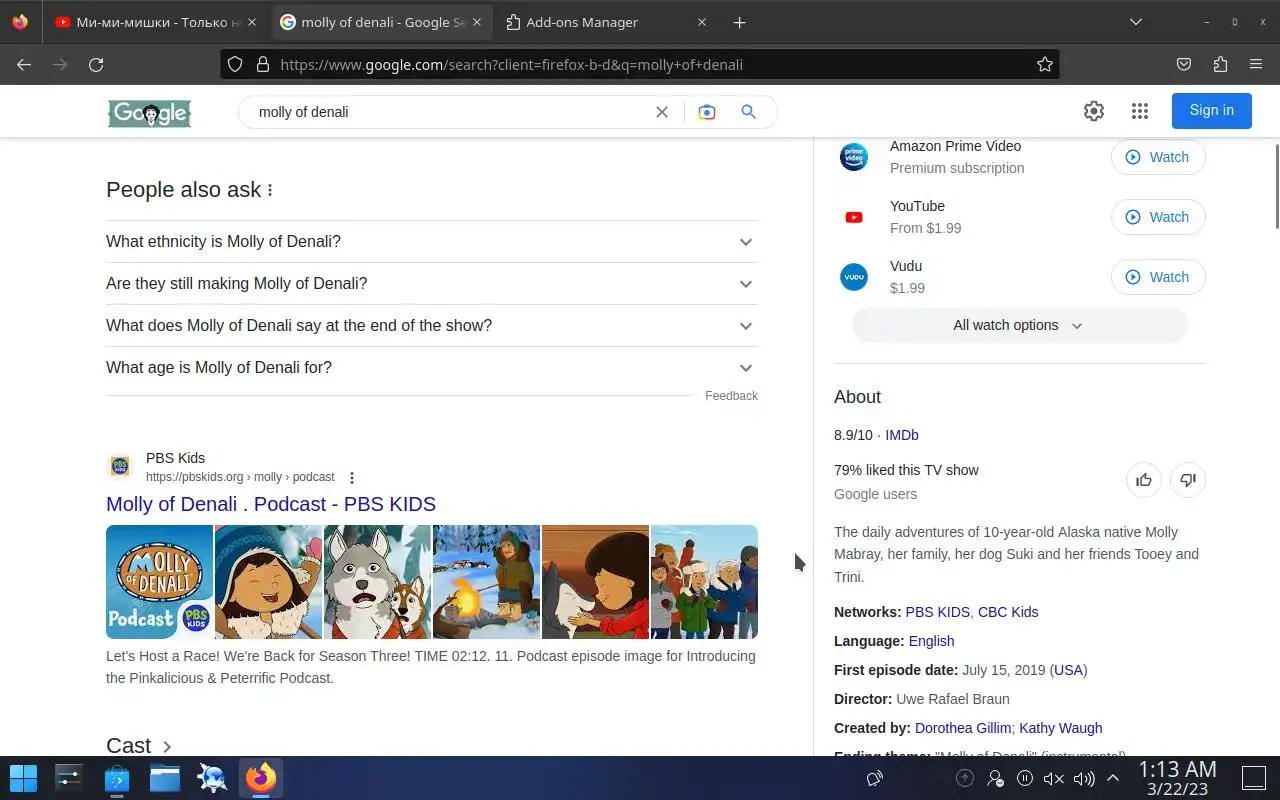
Task: Click the padlock connection icon
Action: [x=263, y=64]
